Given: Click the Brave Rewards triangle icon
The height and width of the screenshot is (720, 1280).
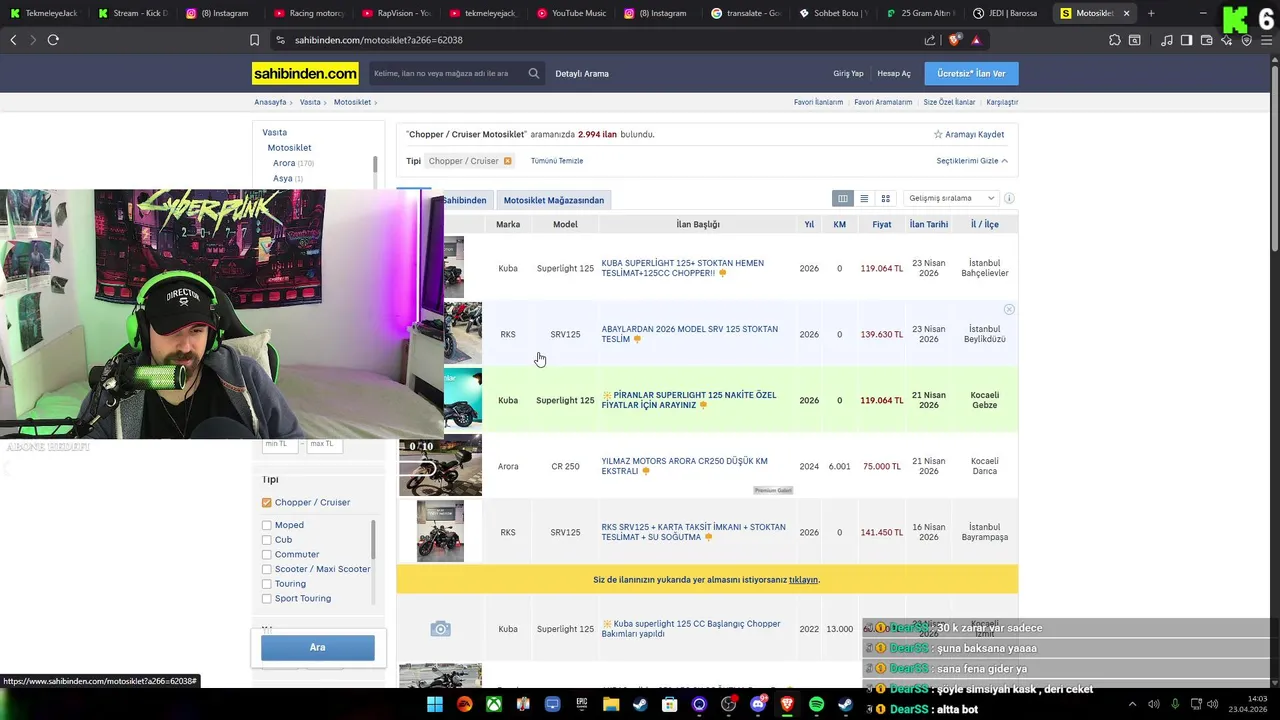Looking at the screenshot, I should point(976,40).
